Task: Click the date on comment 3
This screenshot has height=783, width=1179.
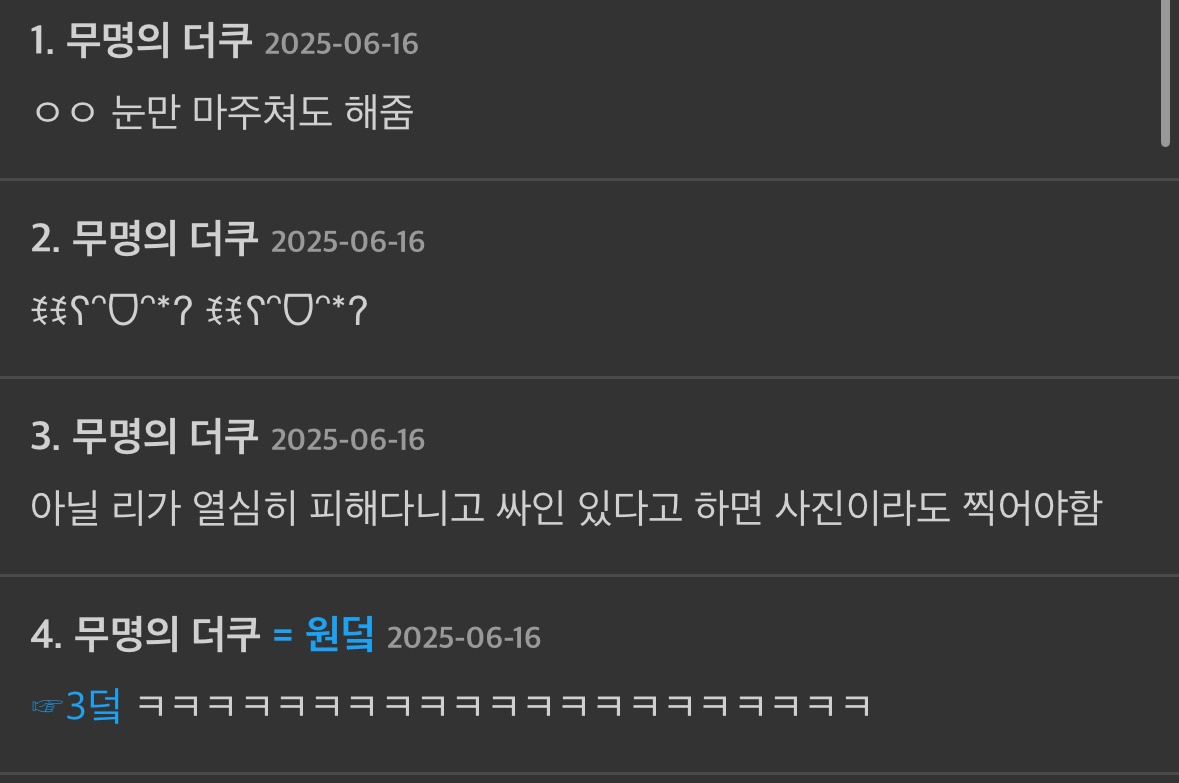Action: click(347, 439)
